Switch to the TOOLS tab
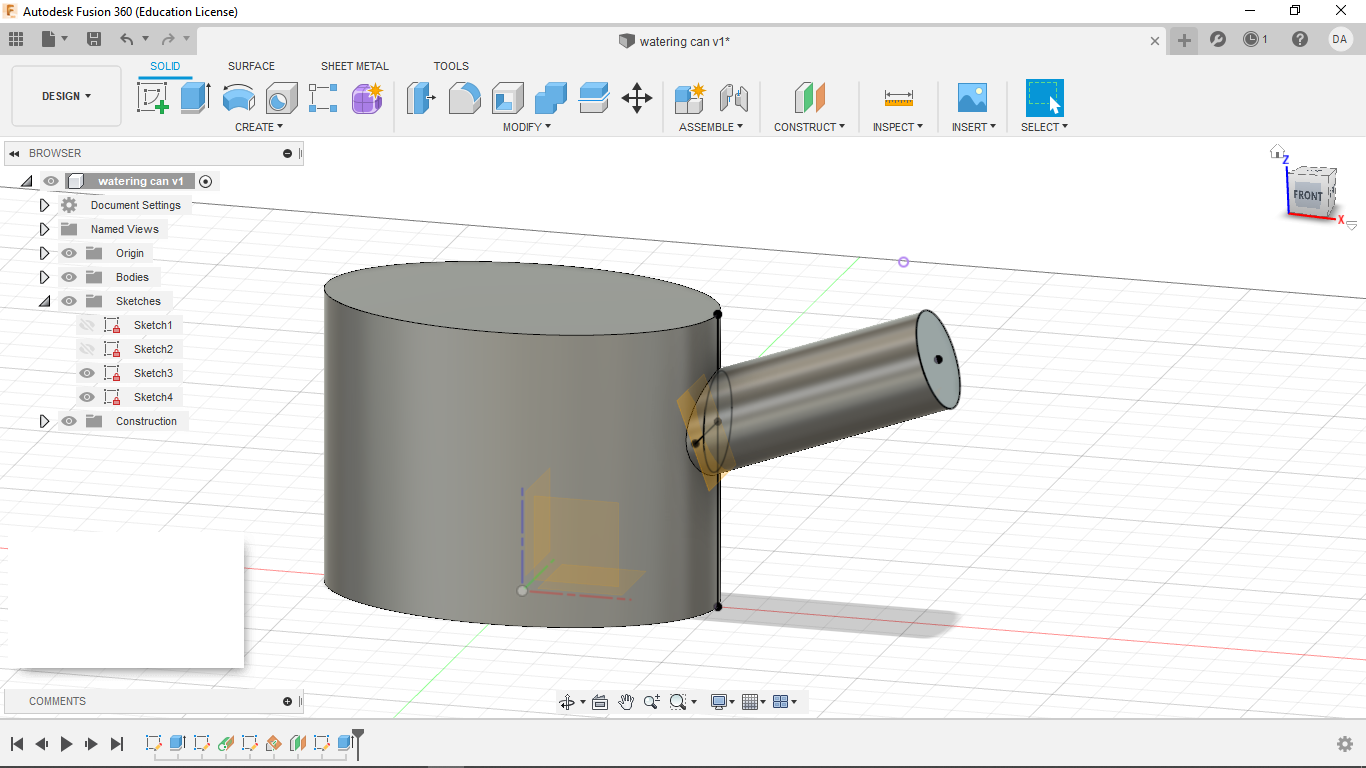The height and width of the screenshot is (768, 1366). click(x=451, y=66)
